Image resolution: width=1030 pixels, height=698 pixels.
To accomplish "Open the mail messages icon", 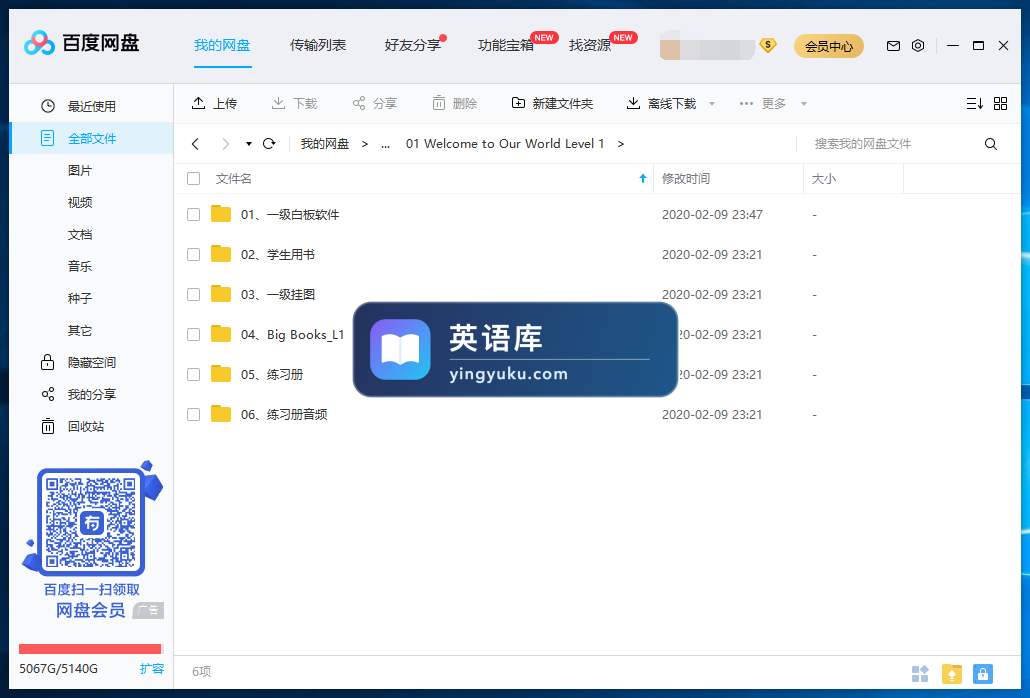I will point(893,45).
